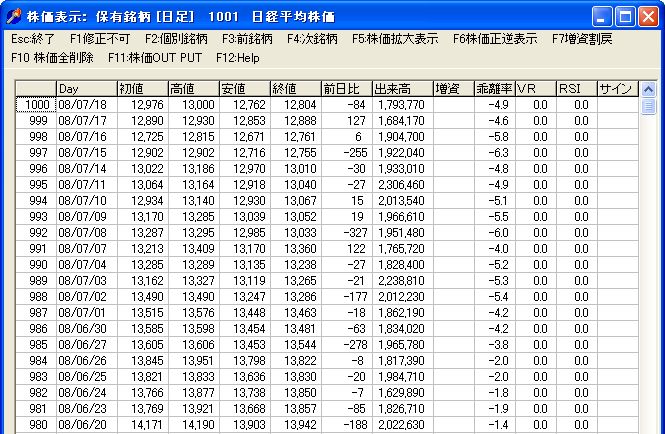Click the RSI column header
The height and width of the screenshot is (434, 665).
(x=577, y=89)
